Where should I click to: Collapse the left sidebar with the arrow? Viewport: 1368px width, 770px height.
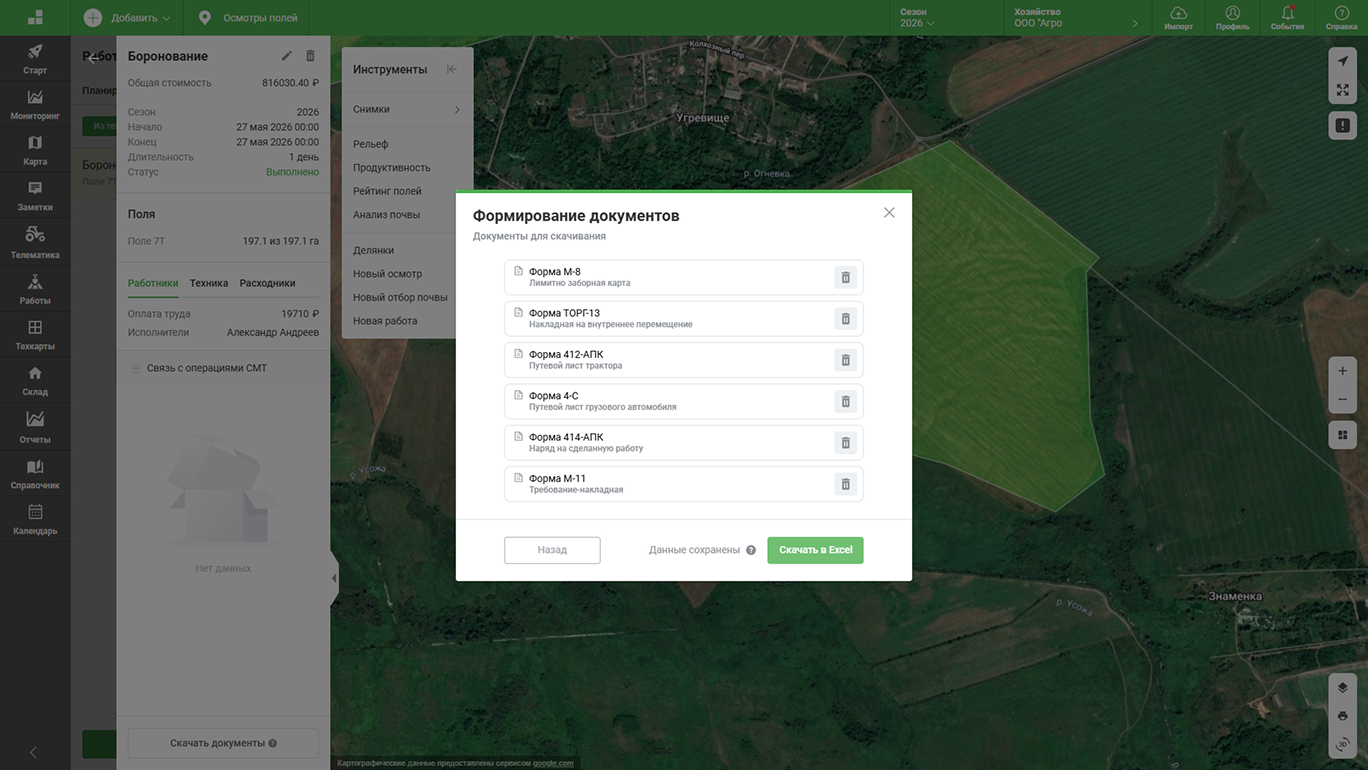(33, 752)
